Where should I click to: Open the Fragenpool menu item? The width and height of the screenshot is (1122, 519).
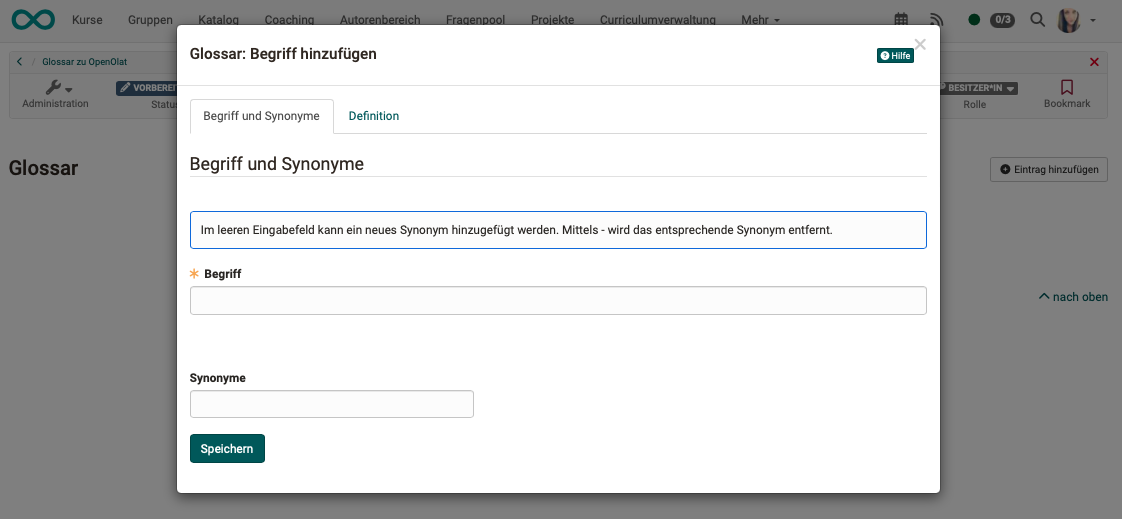[x=475, y=20]
